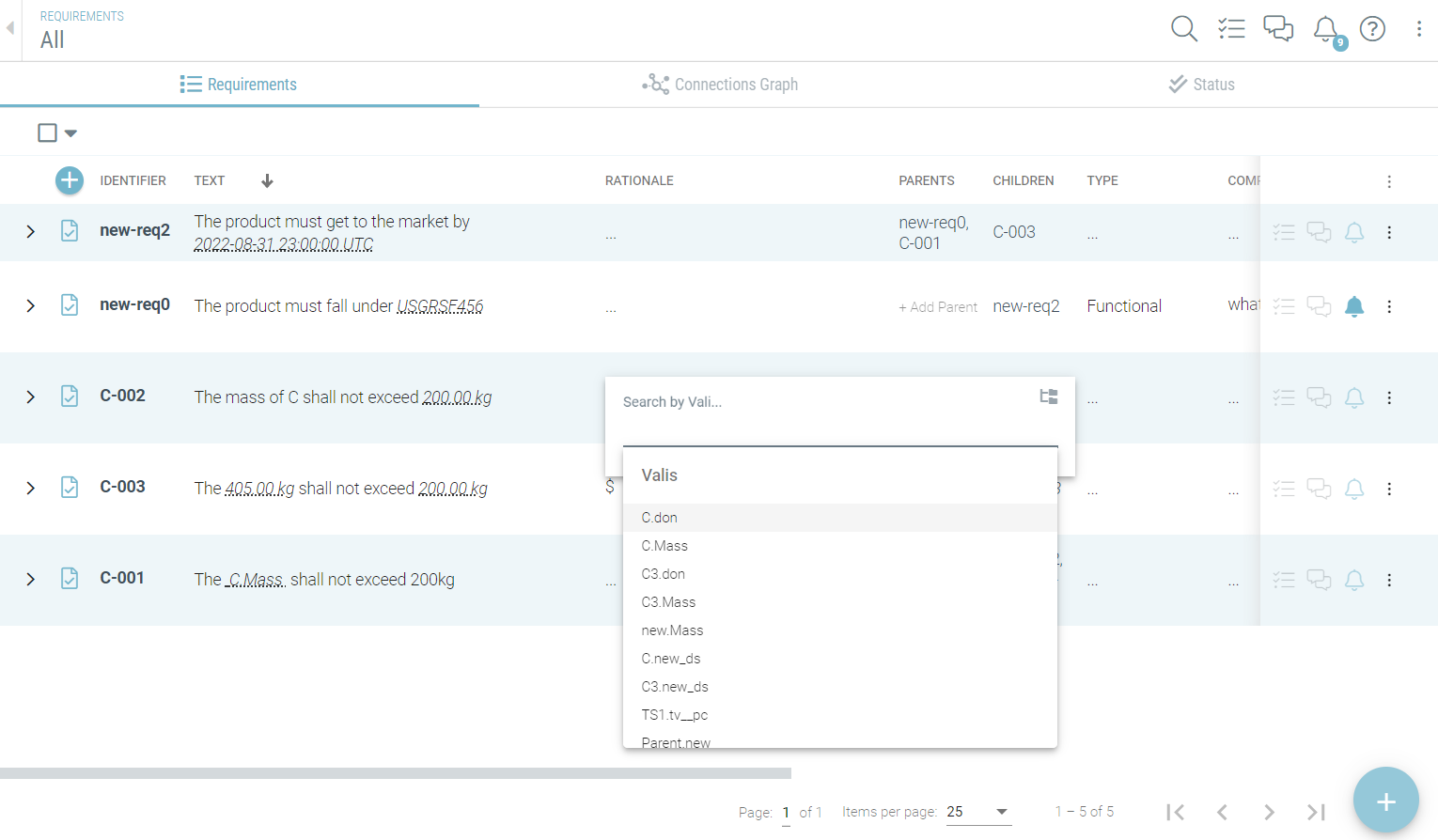Choose new.Mass in Valis list
The height and width of the screenshot is (840, 1438).
840,630
